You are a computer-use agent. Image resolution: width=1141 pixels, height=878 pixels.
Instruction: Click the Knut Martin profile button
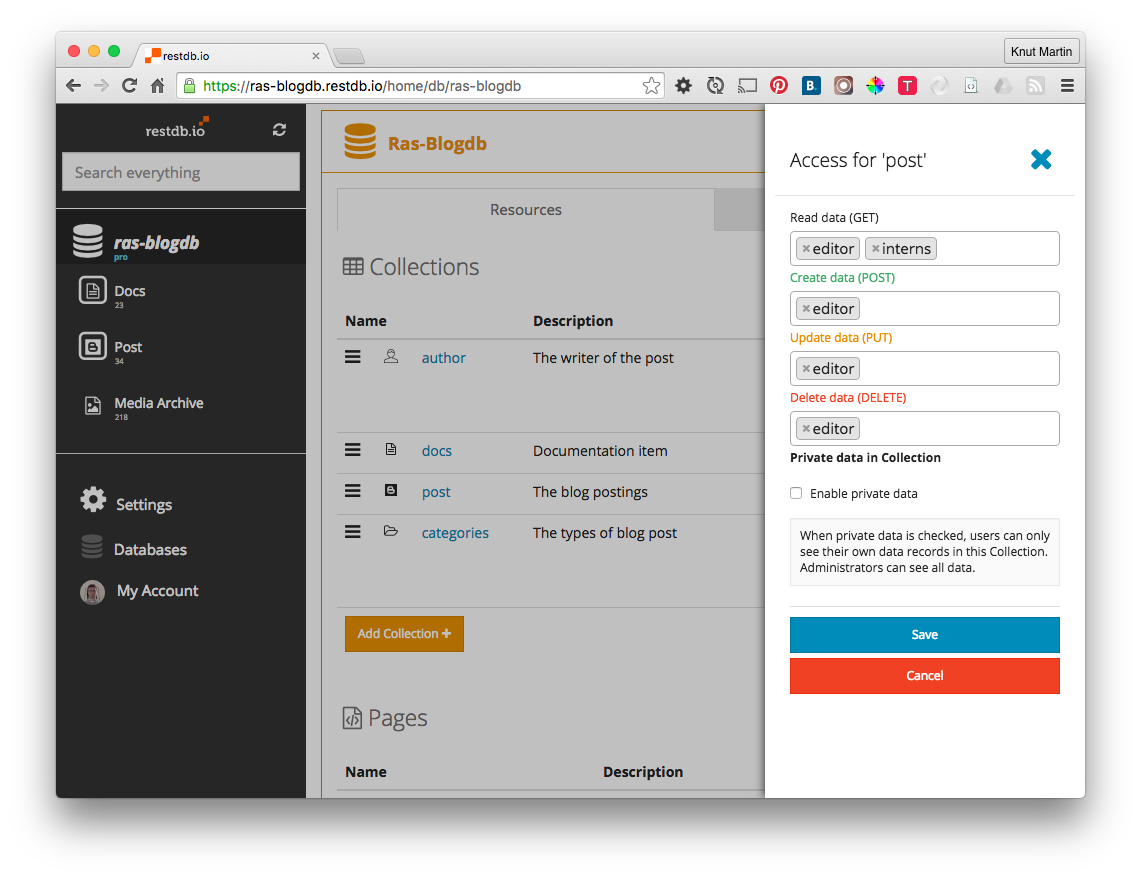[x=1041, y=52]
